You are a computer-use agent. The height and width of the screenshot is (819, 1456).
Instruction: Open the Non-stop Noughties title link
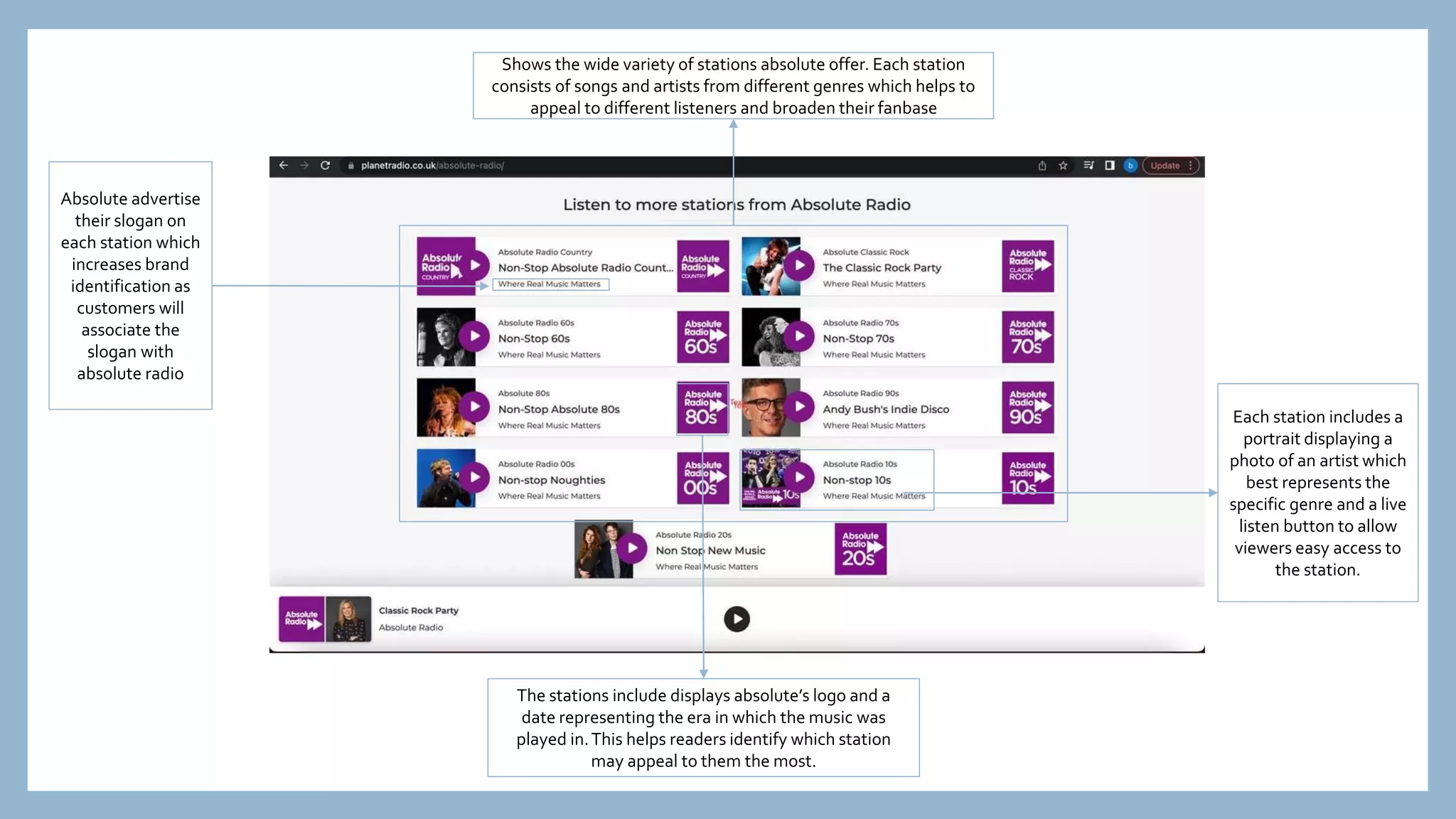(x=551, y=480)
